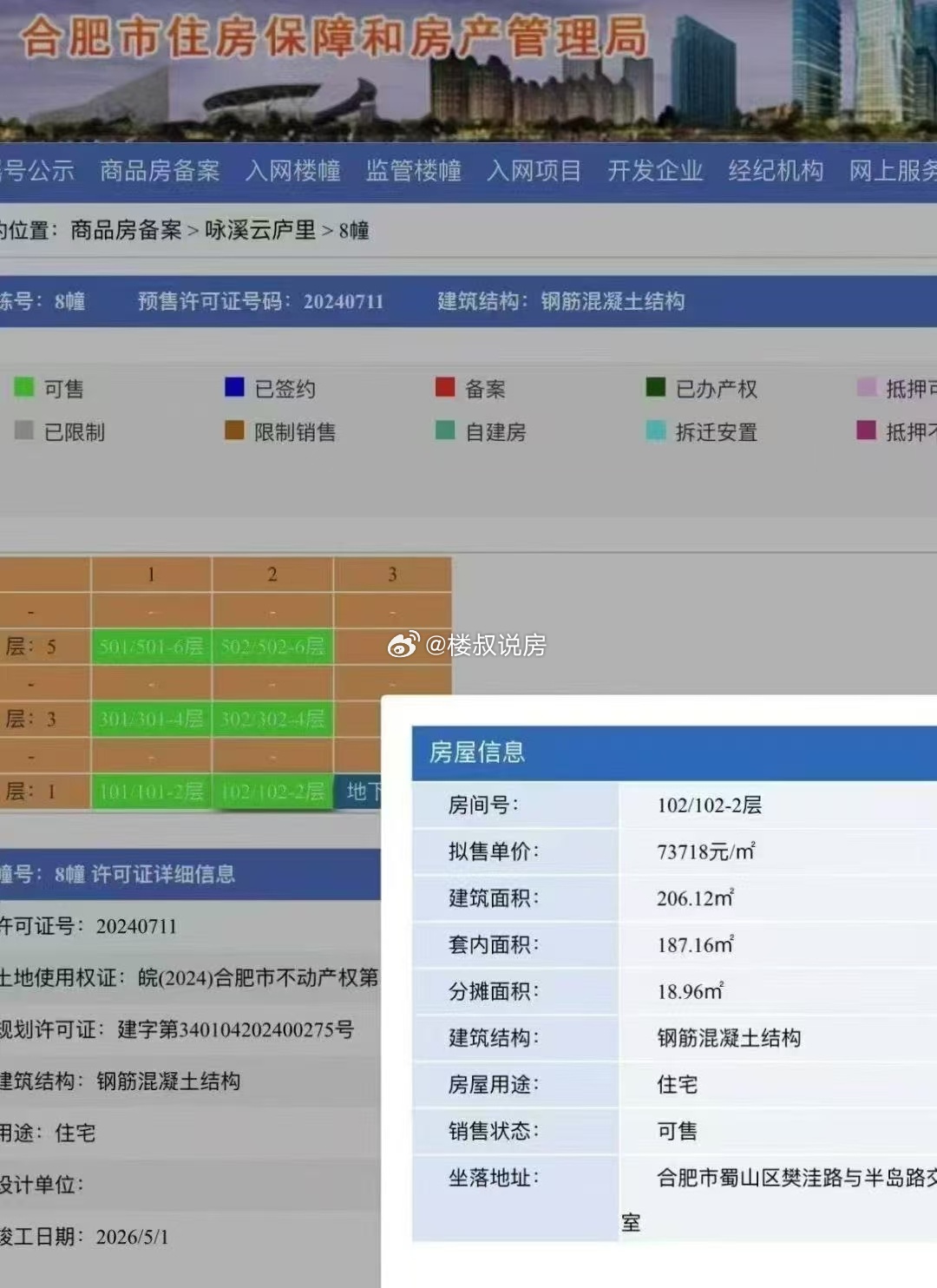
Task: Select unit 102/102-2层 cell
Action: click(x=272, y=792)
